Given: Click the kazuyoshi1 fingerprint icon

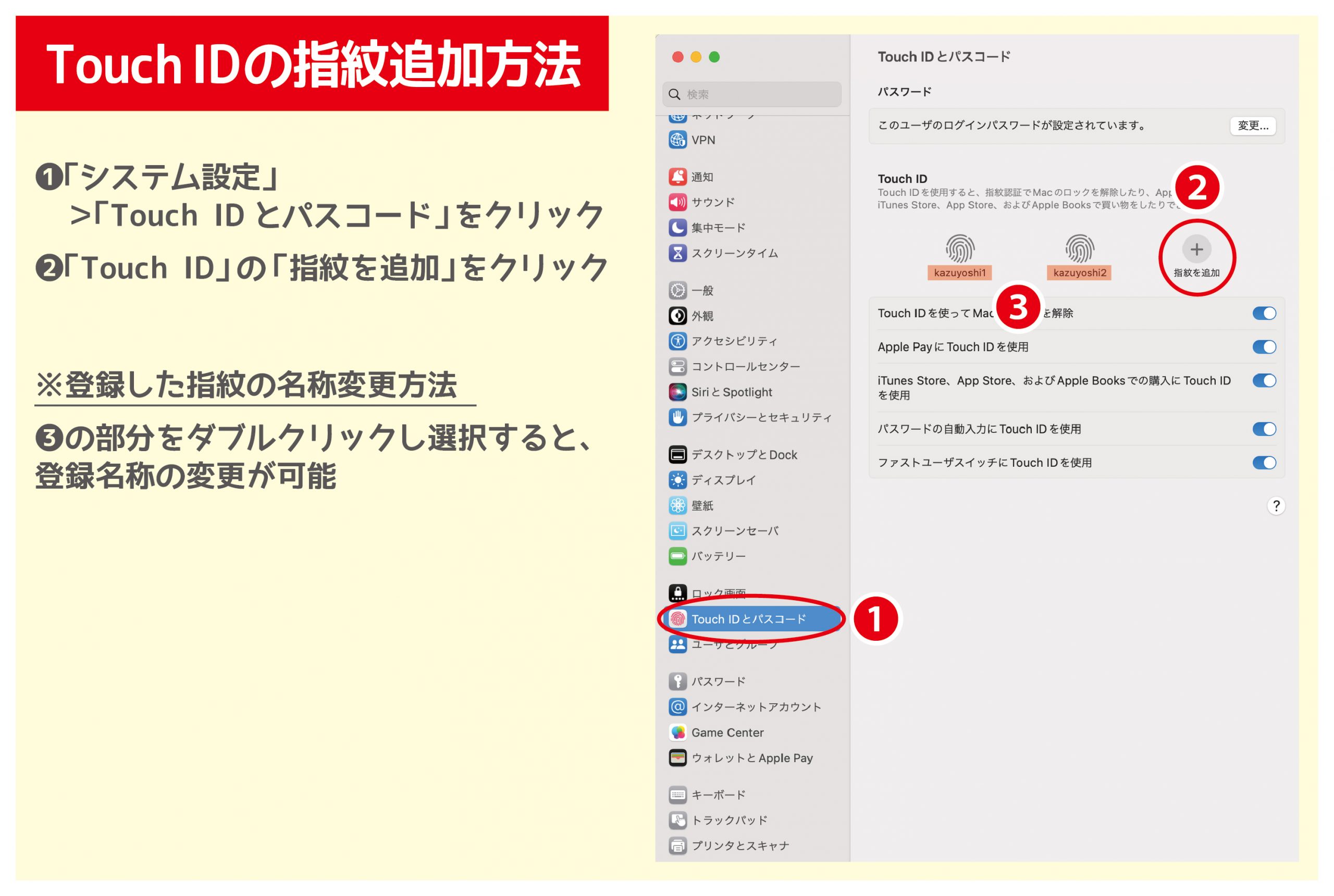Looking at the screenshot, I should pyautogui.click(x=960, y=248).
